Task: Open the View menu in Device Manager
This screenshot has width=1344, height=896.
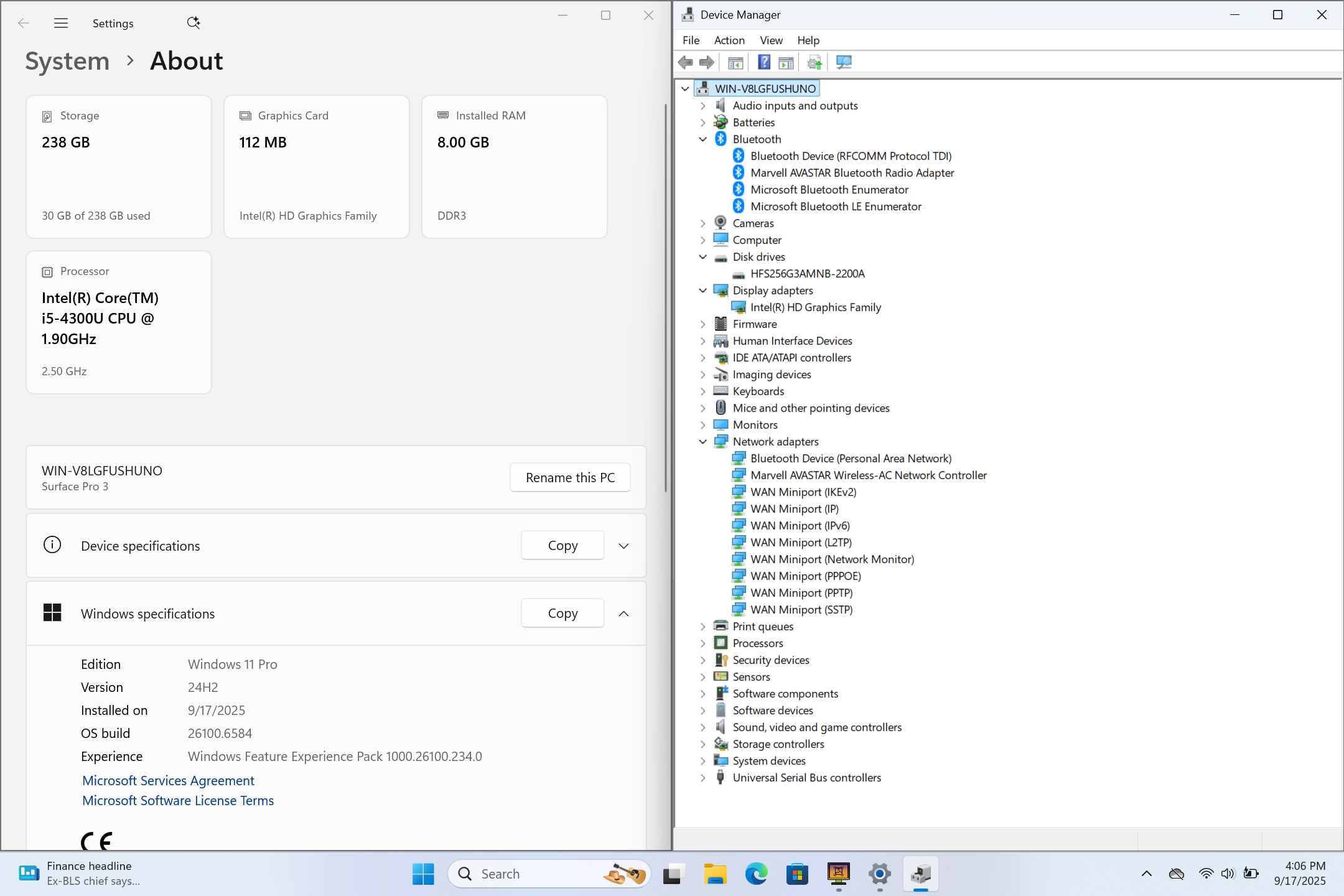Action: 771,40
